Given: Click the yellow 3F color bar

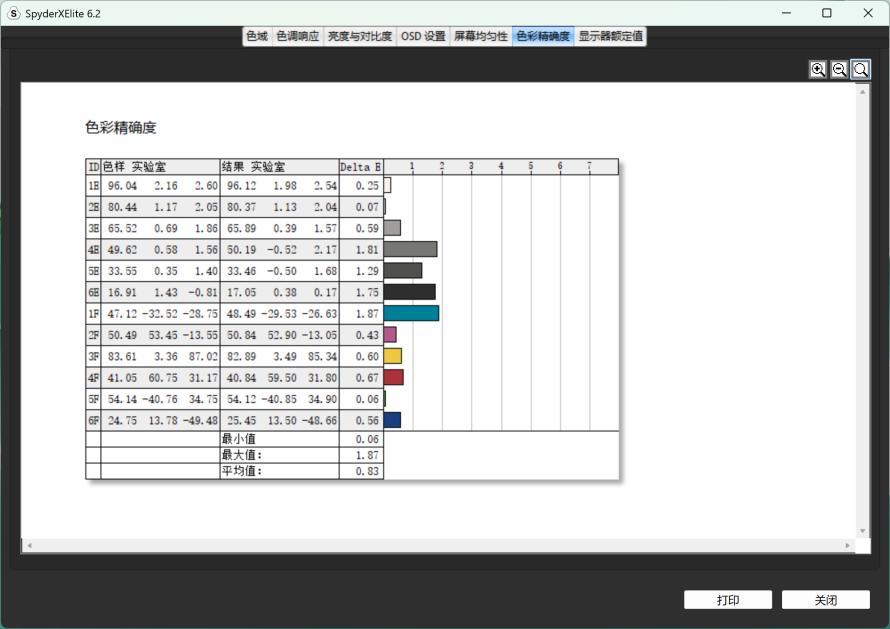Looking at the screenshot, I should pos(393,356).
